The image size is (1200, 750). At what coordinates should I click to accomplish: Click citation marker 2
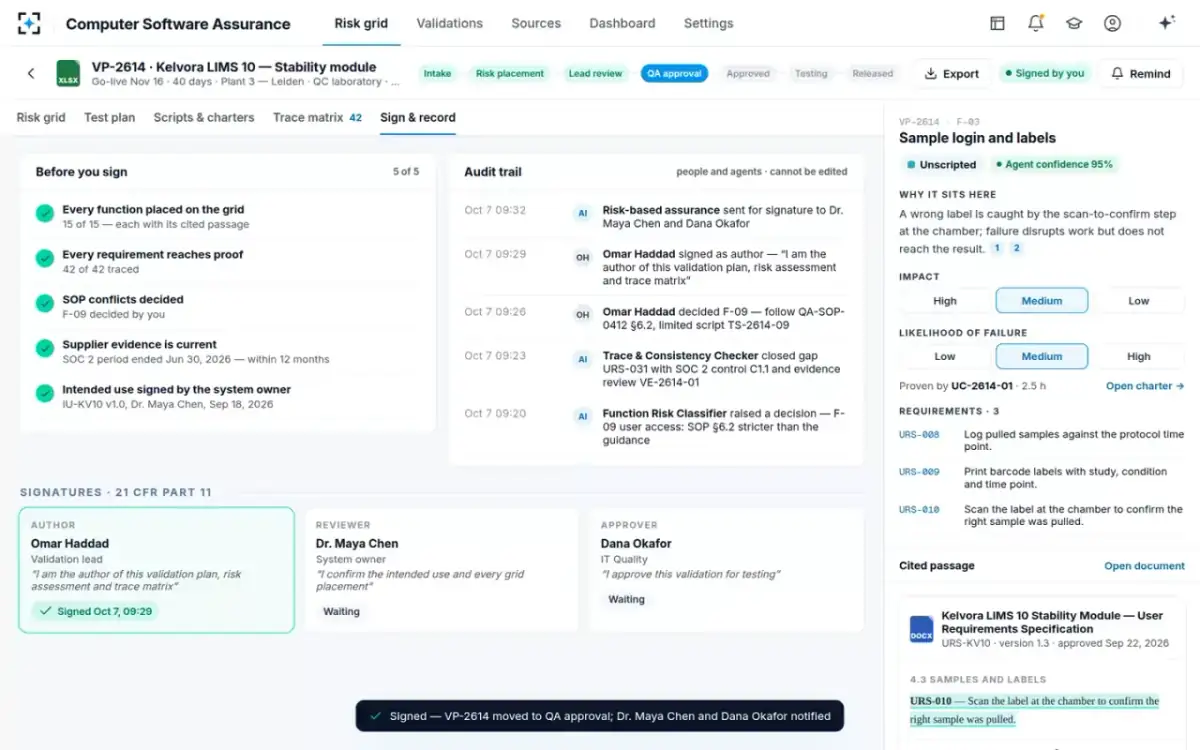[1016, 248]
